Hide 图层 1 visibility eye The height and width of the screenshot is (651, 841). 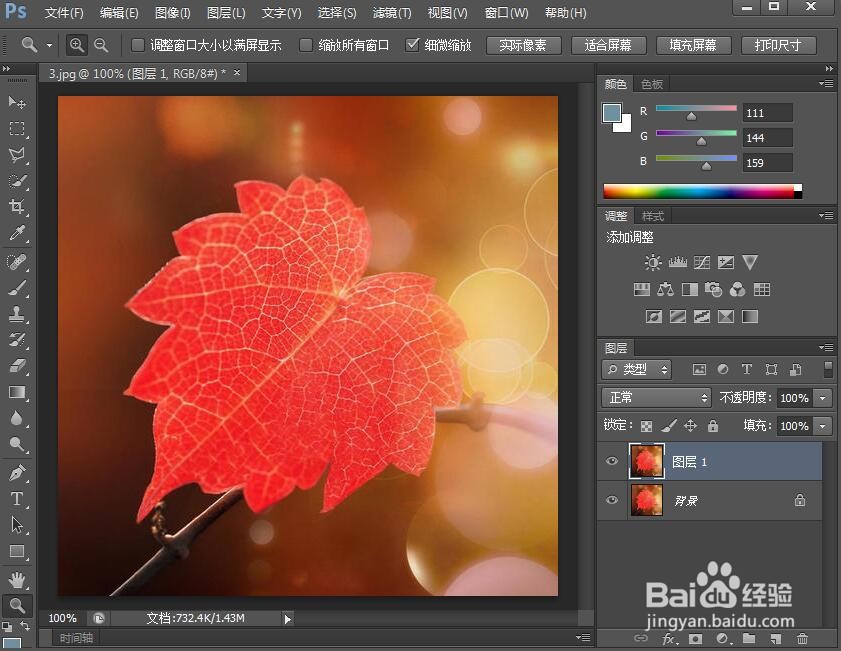click(612, 461)
